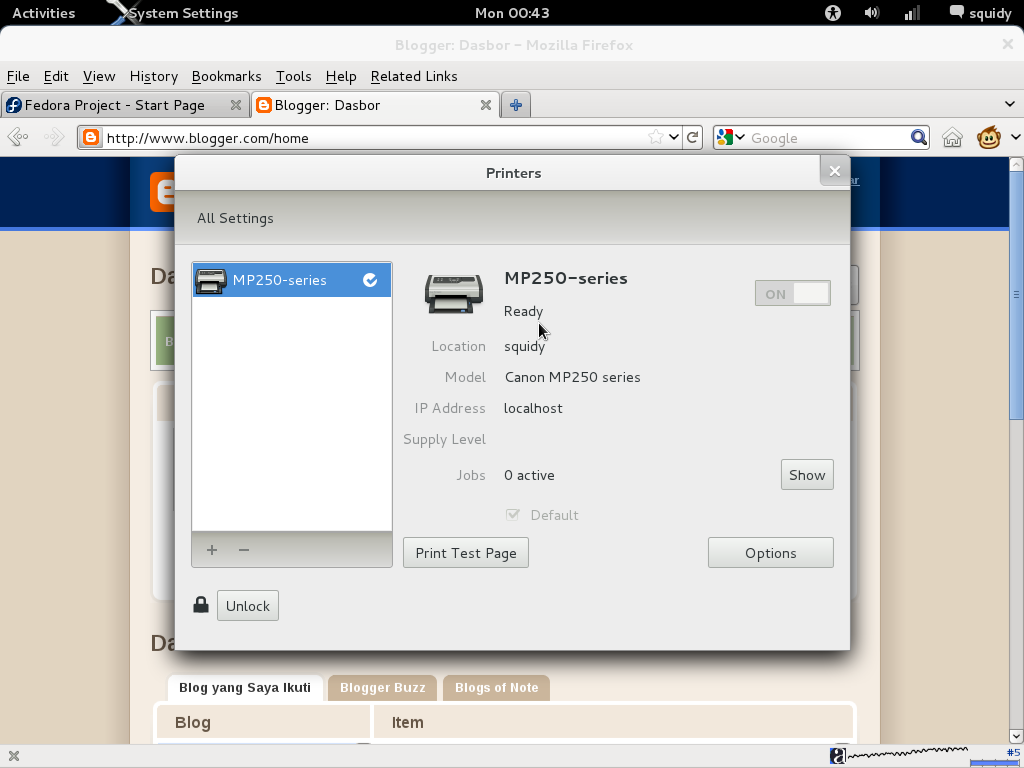Select the Blog yang Saya Ikuti tab

coord(245,688)
